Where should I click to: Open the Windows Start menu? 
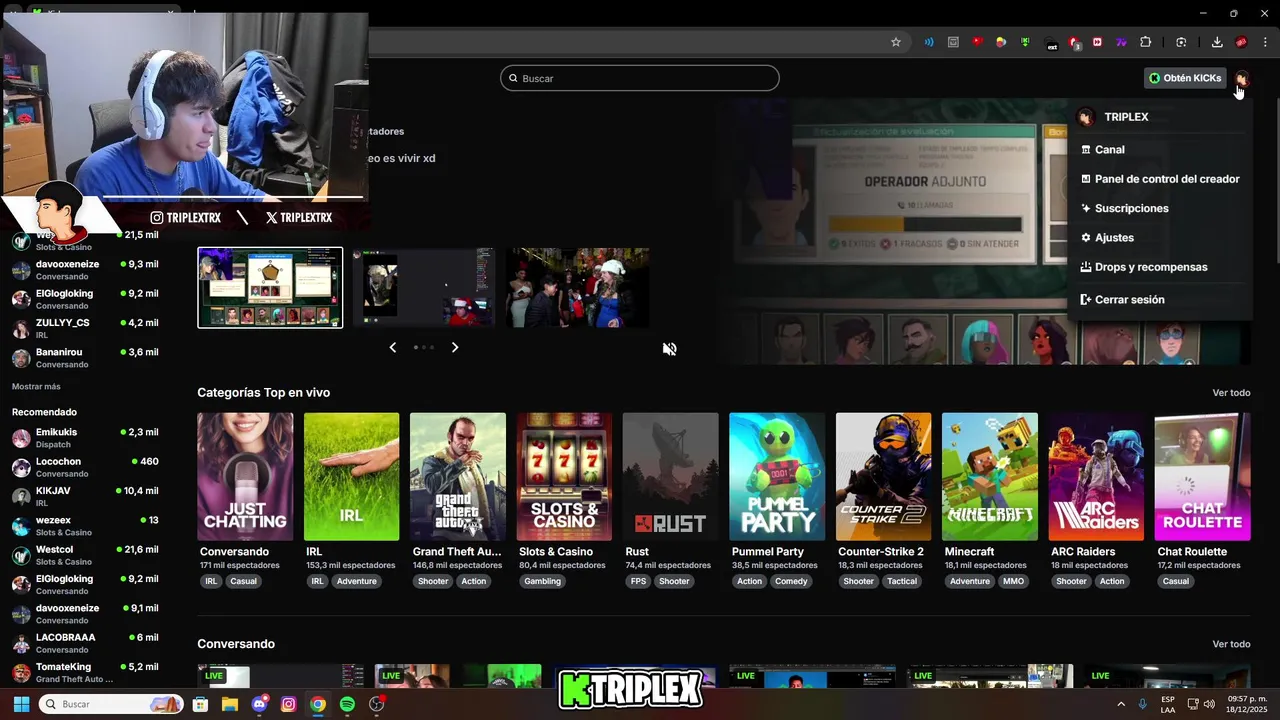point(21,704)
